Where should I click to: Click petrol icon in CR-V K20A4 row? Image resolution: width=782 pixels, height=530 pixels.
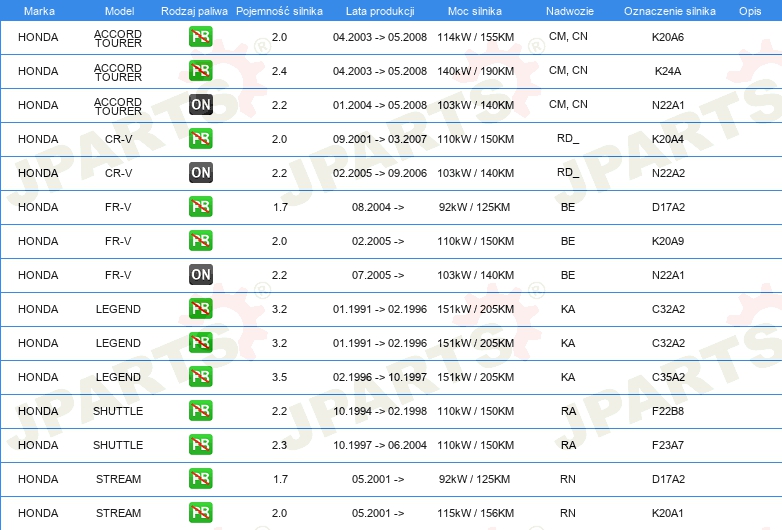(200, 139)
